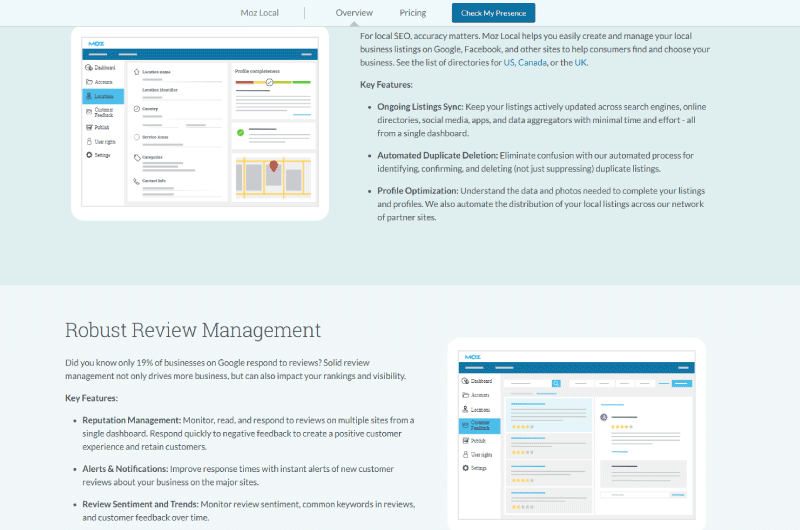Click the Check My Presence button

tap(493, 13)
